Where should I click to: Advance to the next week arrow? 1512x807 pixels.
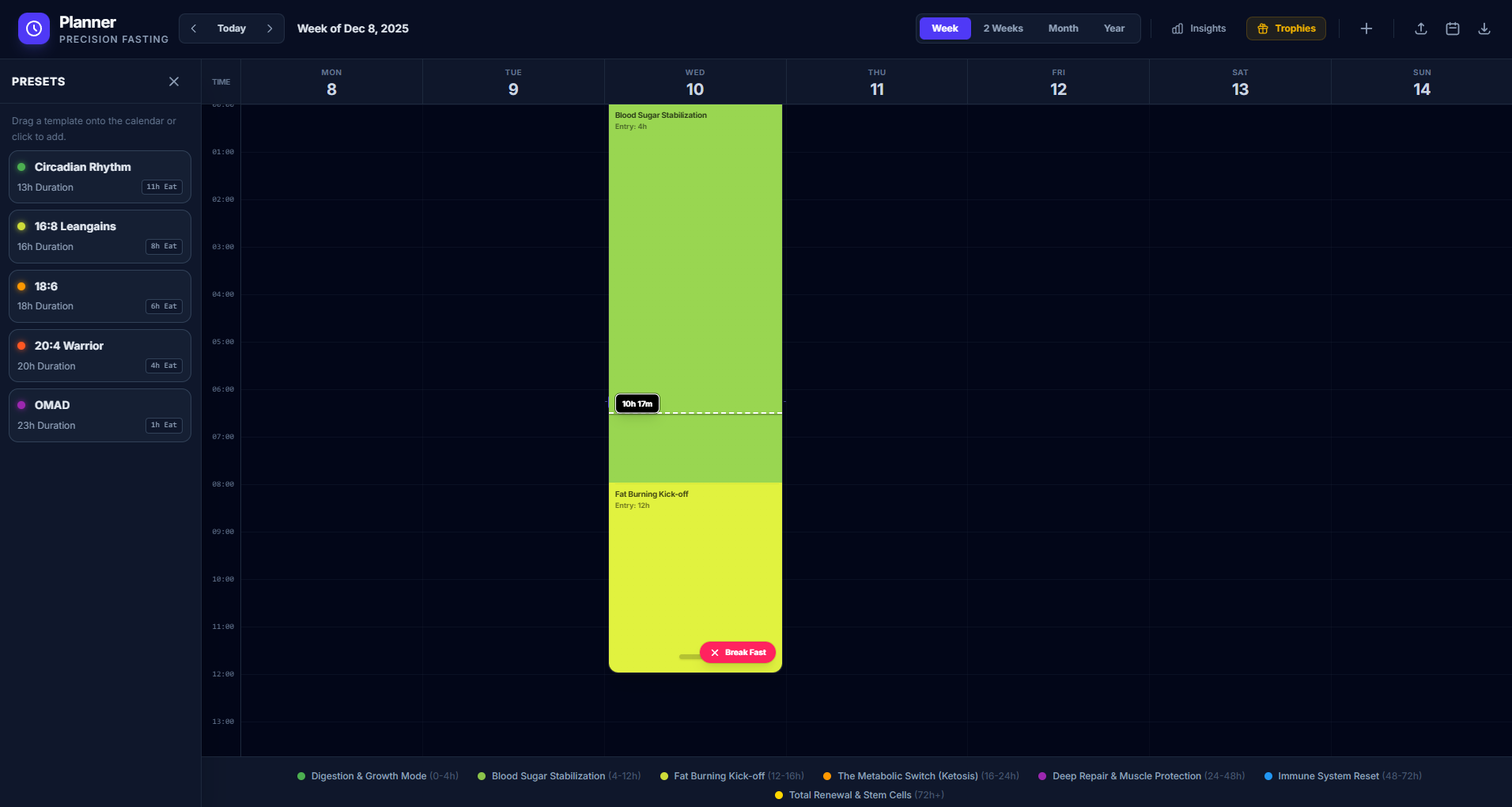point(270,28)
